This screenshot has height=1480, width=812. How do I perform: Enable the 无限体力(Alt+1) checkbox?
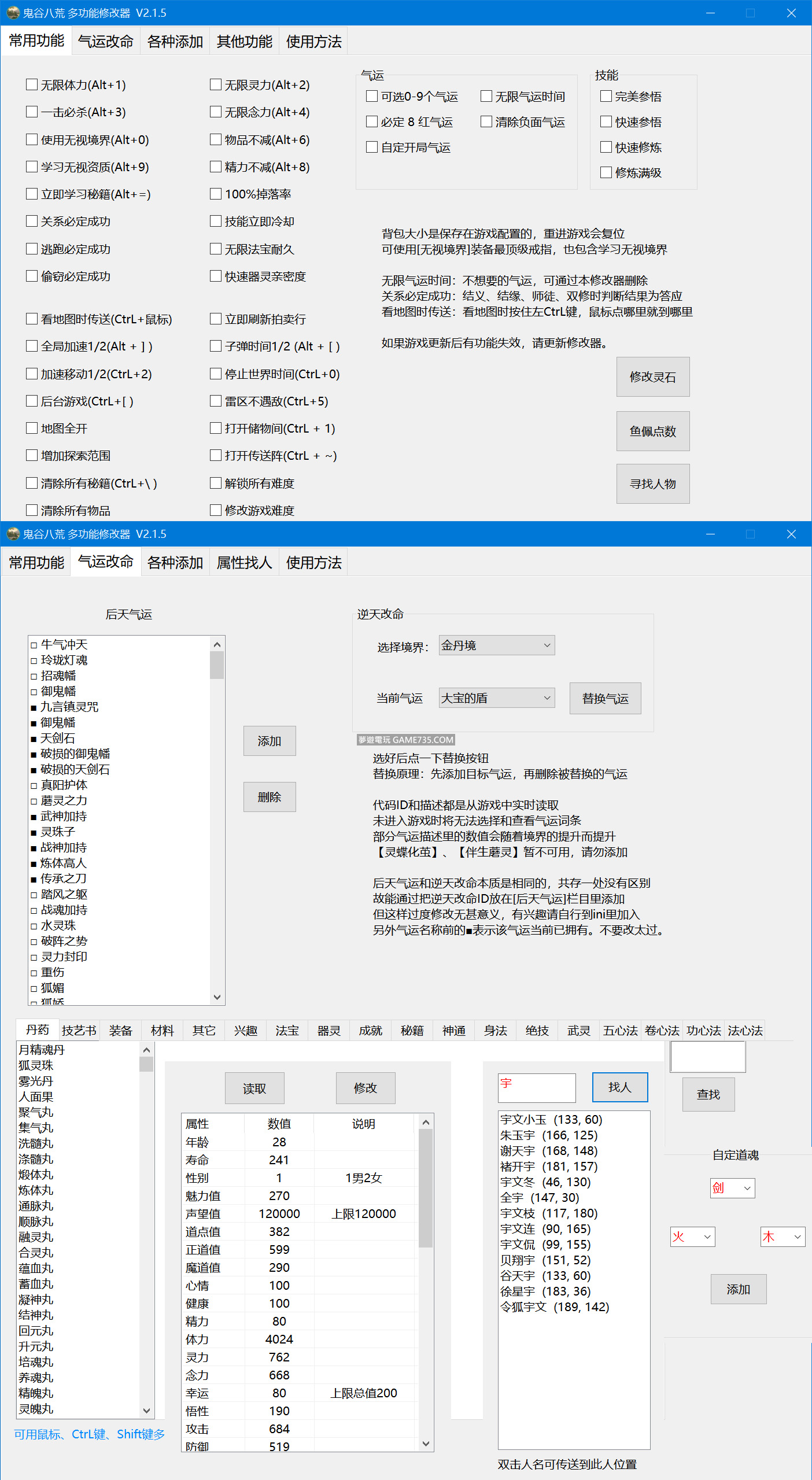[32, 85]
